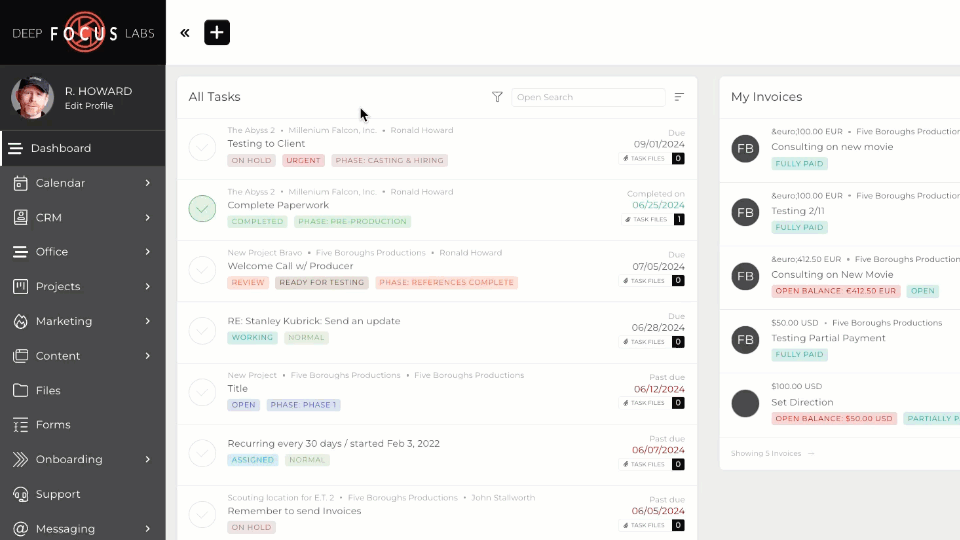
Task: Click the Deep Focus Labs logo
Action: coord(83,32)
